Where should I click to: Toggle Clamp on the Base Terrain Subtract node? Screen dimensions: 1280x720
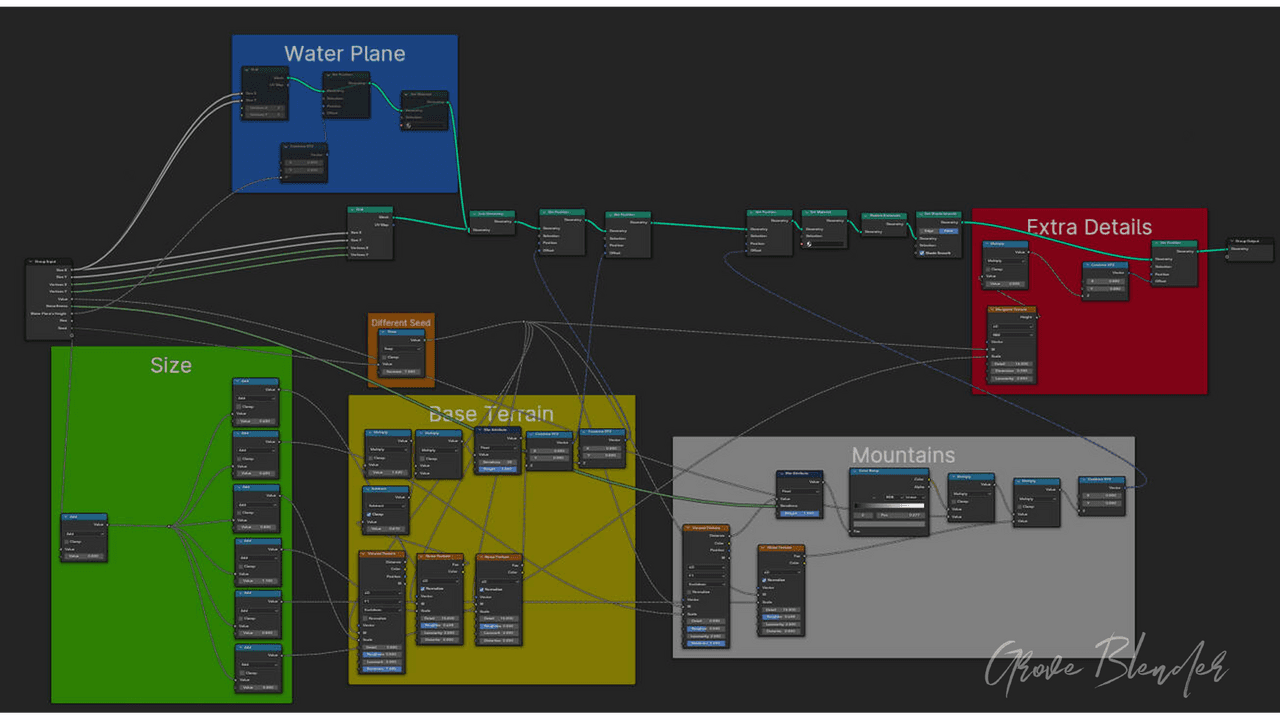coord(369,513)
